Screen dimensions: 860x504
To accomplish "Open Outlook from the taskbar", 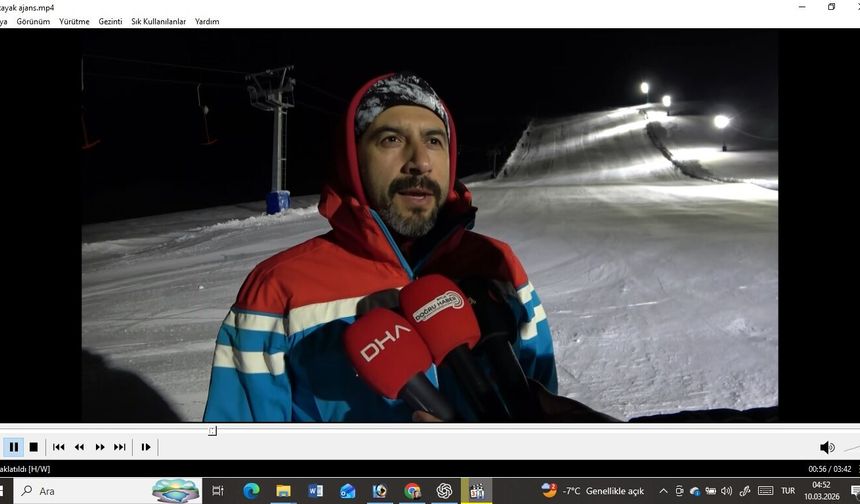I will pyautogui.click(x=348, y=491).
